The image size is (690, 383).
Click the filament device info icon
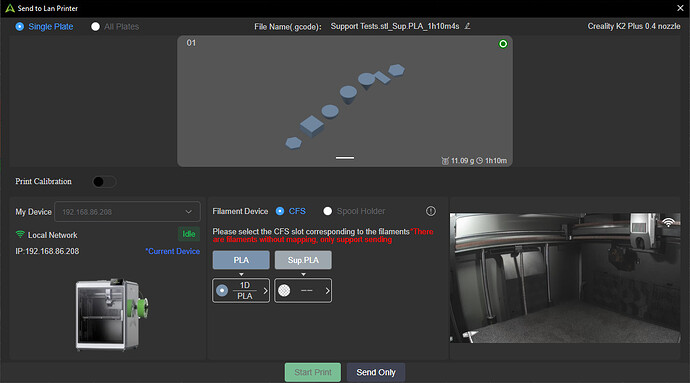431,211
